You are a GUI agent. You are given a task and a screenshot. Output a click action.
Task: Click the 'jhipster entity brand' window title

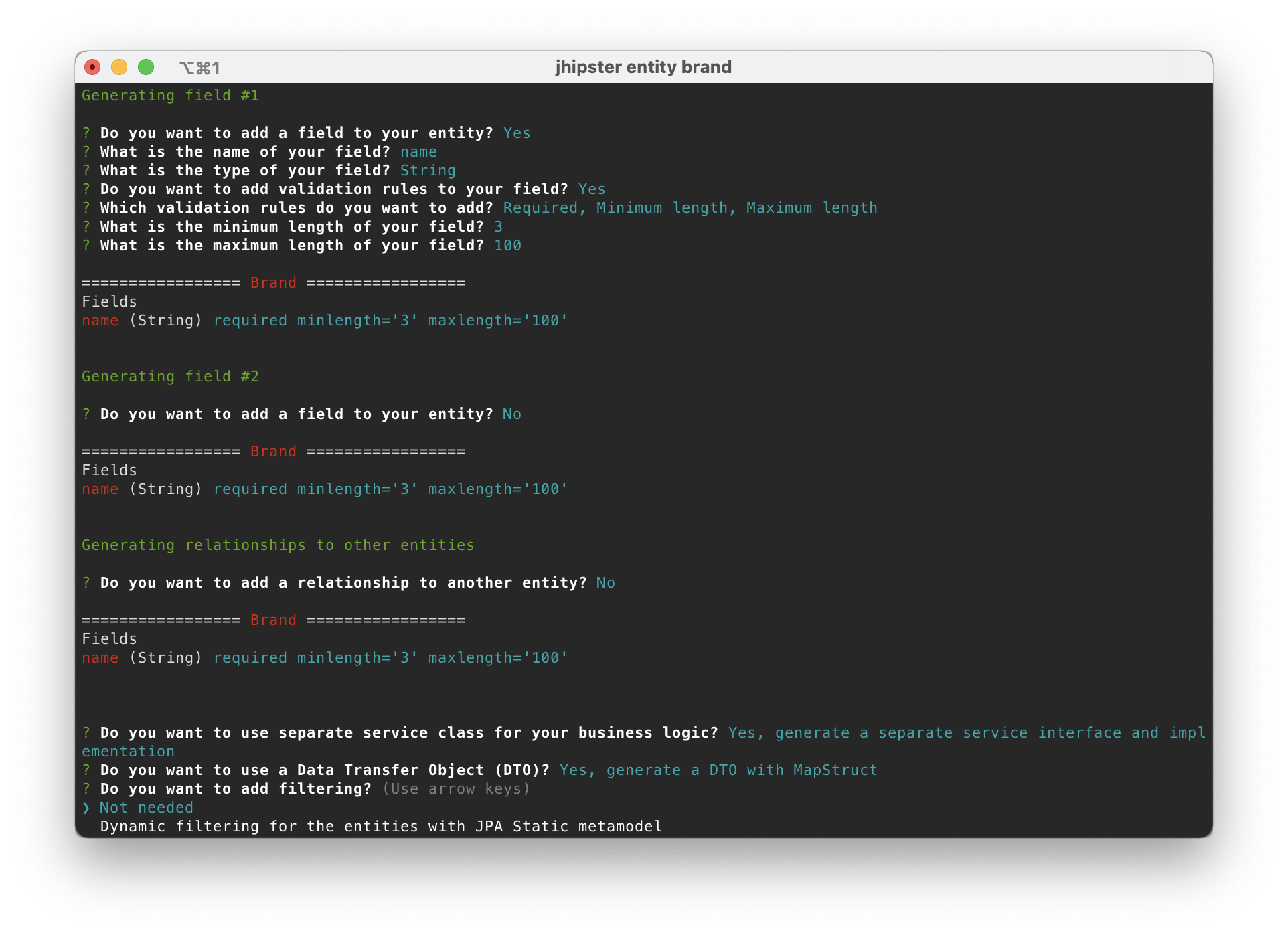[x=643, y=67]
